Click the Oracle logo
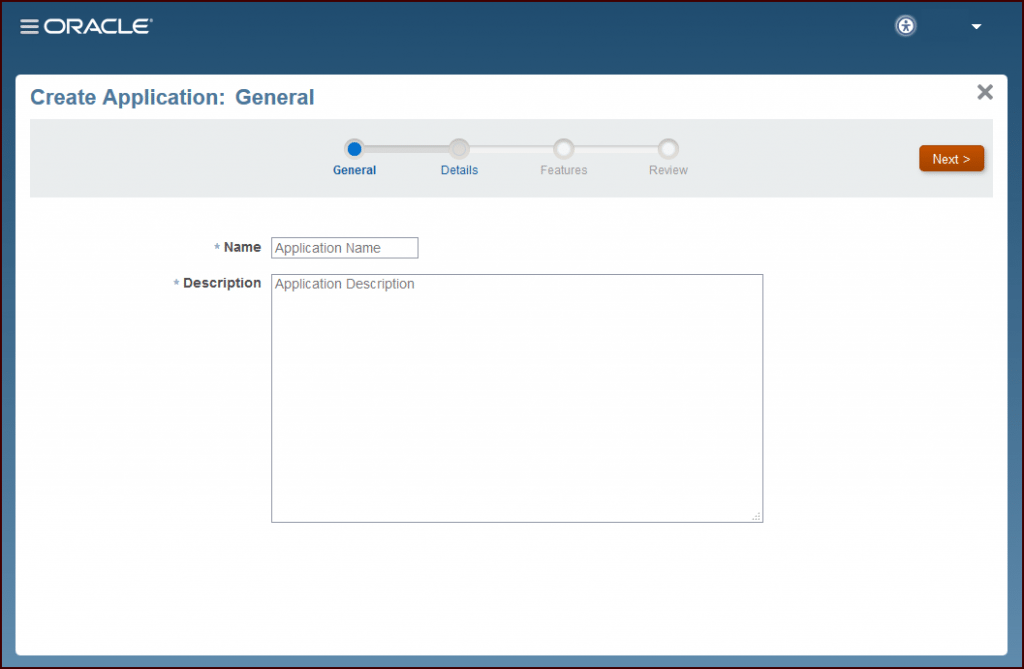This screenshot has width=1024, height=669. (x=98, y=26)
